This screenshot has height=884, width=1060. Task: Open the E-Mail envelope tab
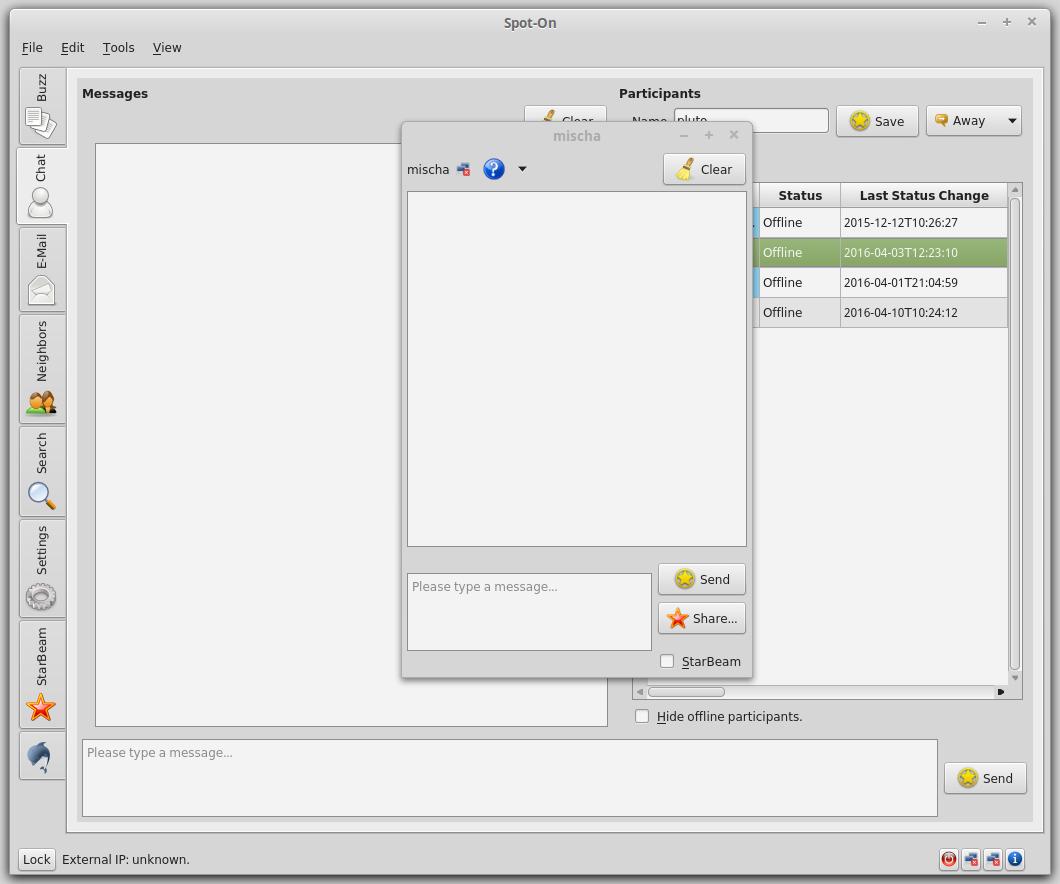coord(41,268)
